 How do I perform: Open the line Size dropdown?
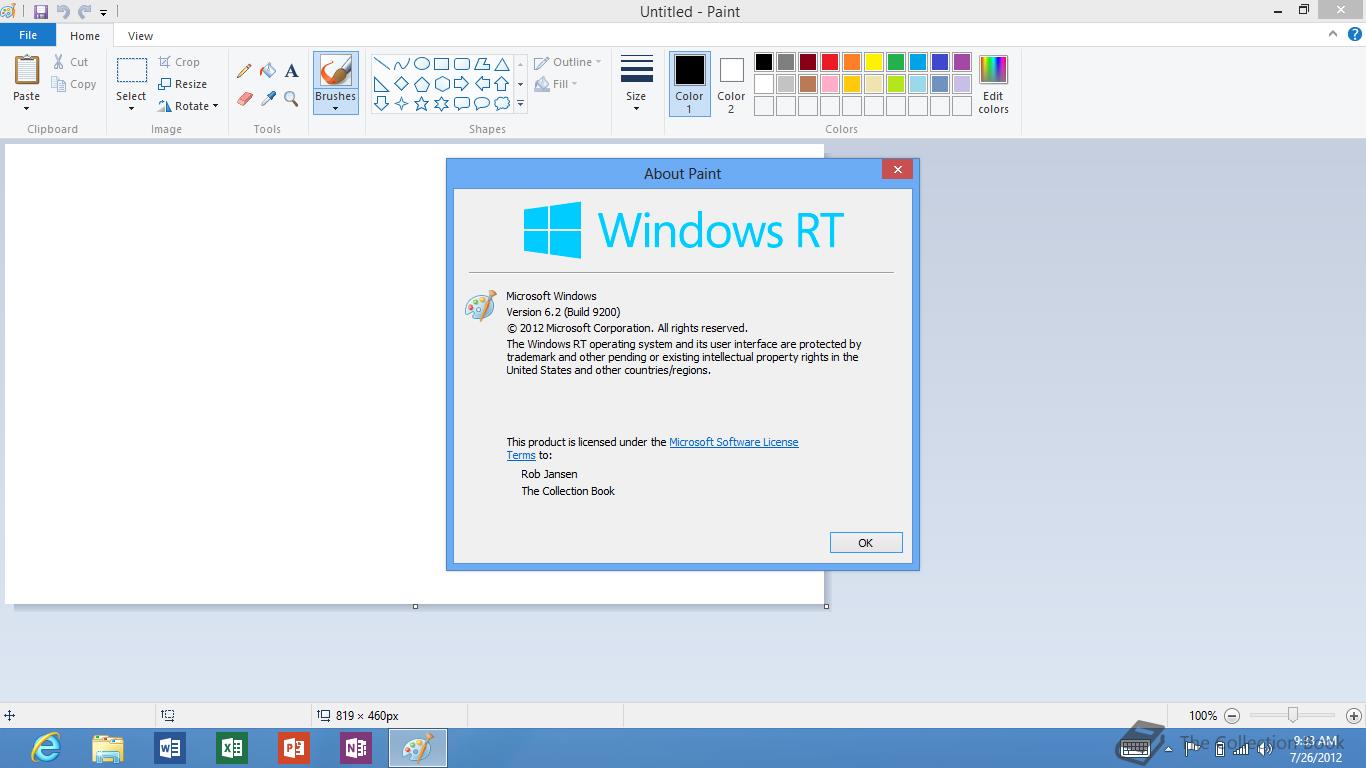pyautogui.click(x=636, y=83)
